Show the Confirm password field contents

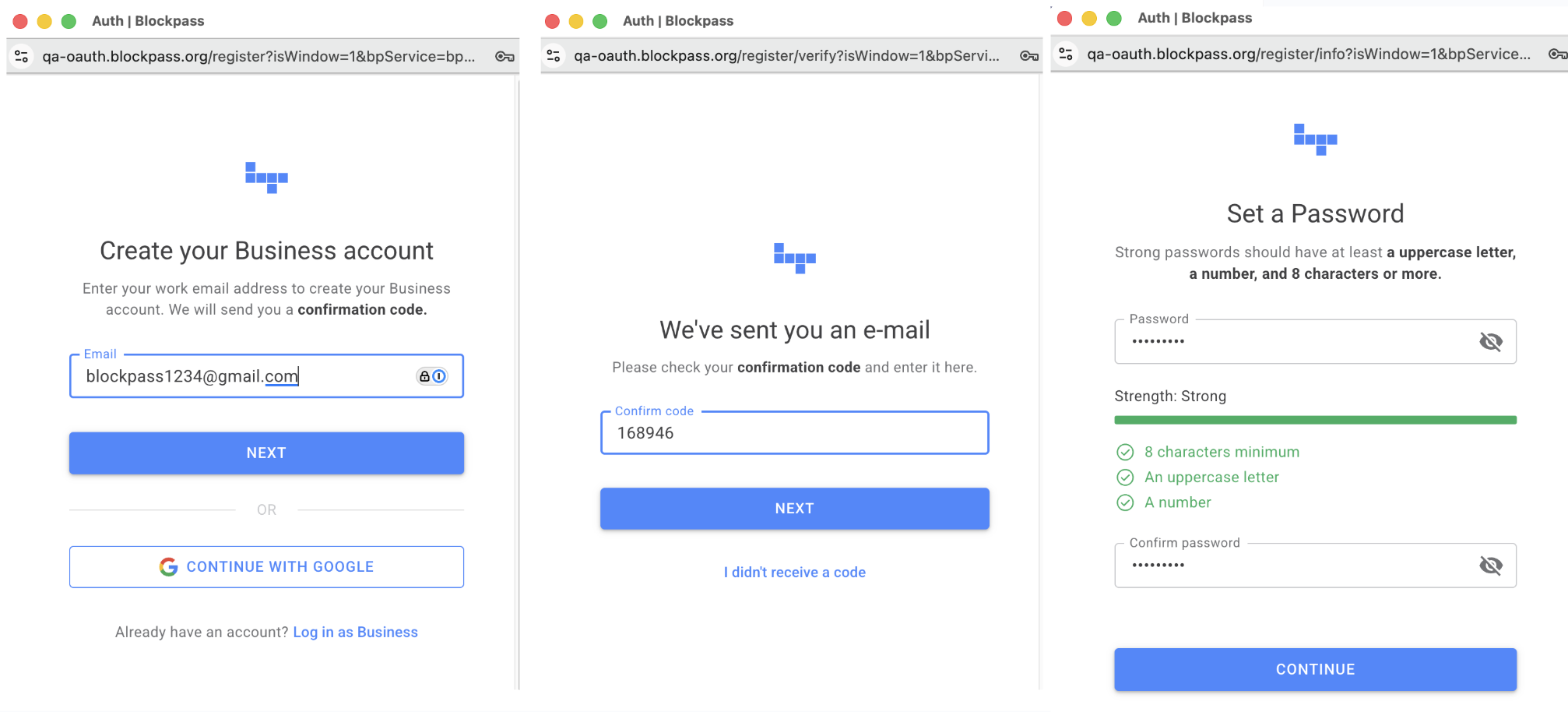point(1490,566)
